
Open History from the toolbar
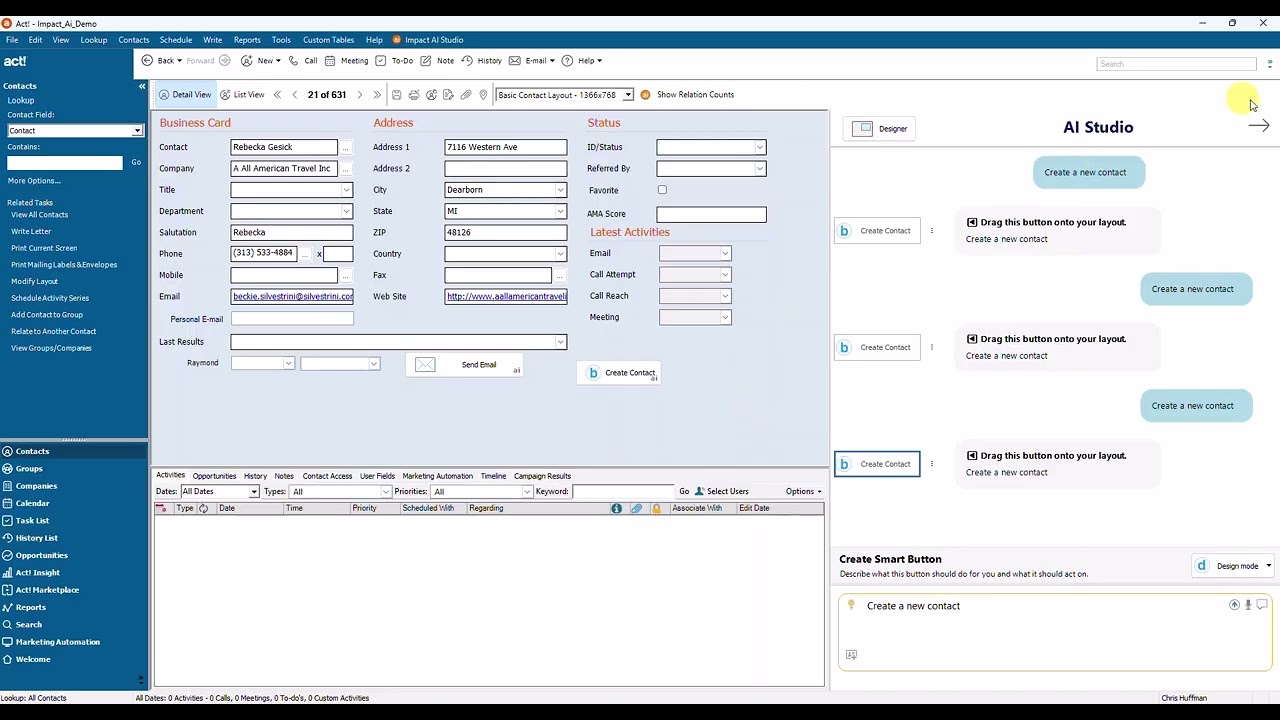coord(481,61)
